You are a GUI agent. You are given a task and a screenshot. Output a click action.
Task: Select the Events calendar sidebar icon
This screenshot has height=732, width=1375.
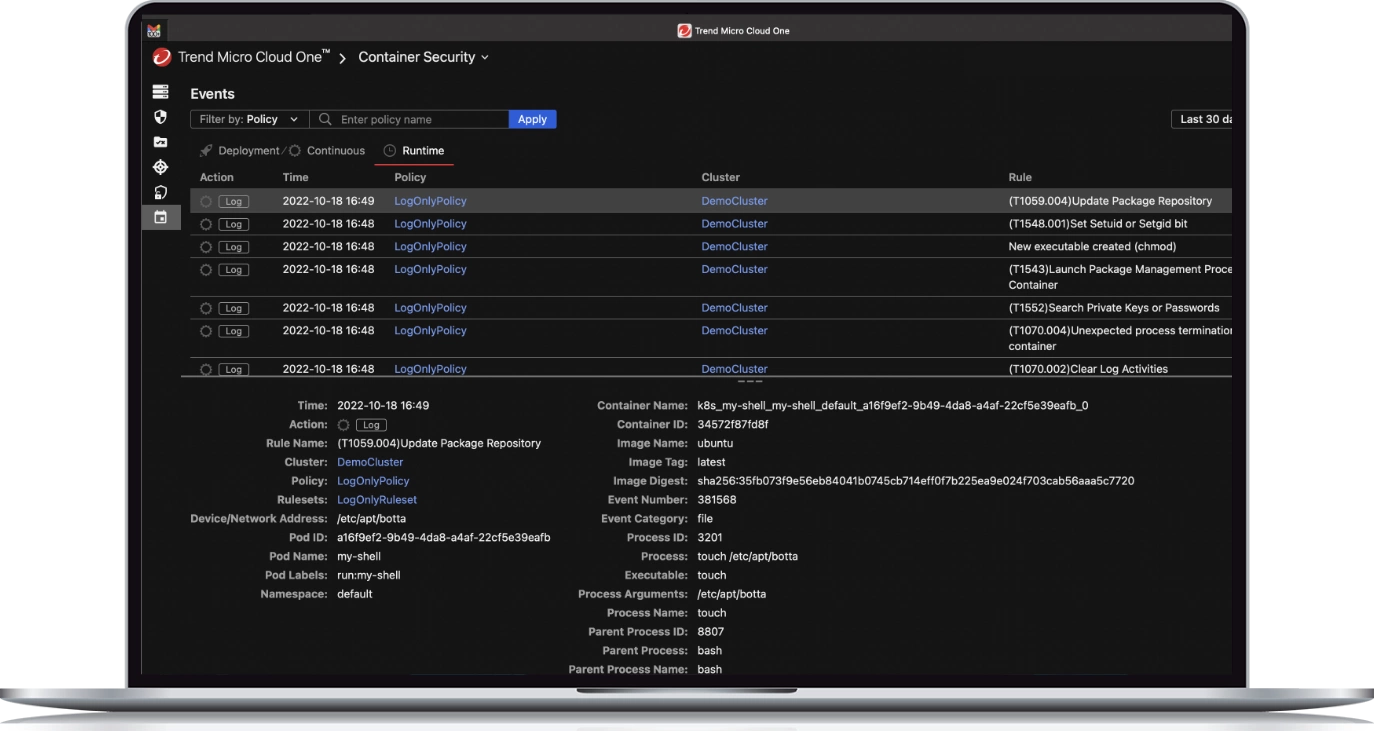(160, 217)
